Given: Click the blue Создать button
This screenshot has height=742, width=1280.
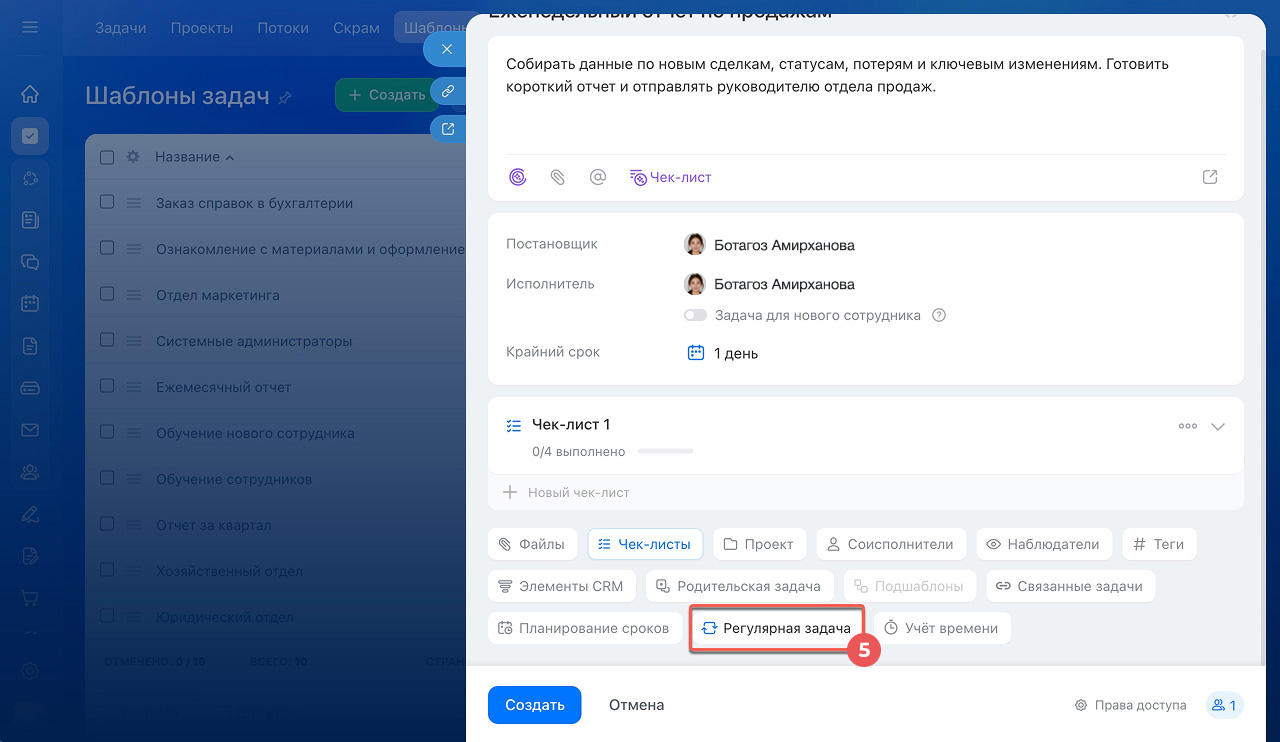Looking at the screenshot, I should [534, 705].
